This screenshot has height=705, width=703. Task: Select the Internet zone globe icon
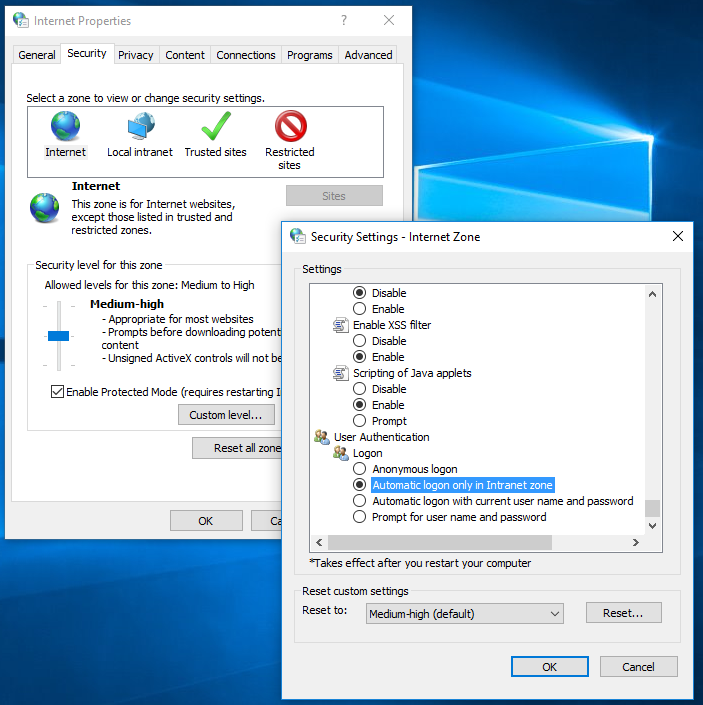65,127
